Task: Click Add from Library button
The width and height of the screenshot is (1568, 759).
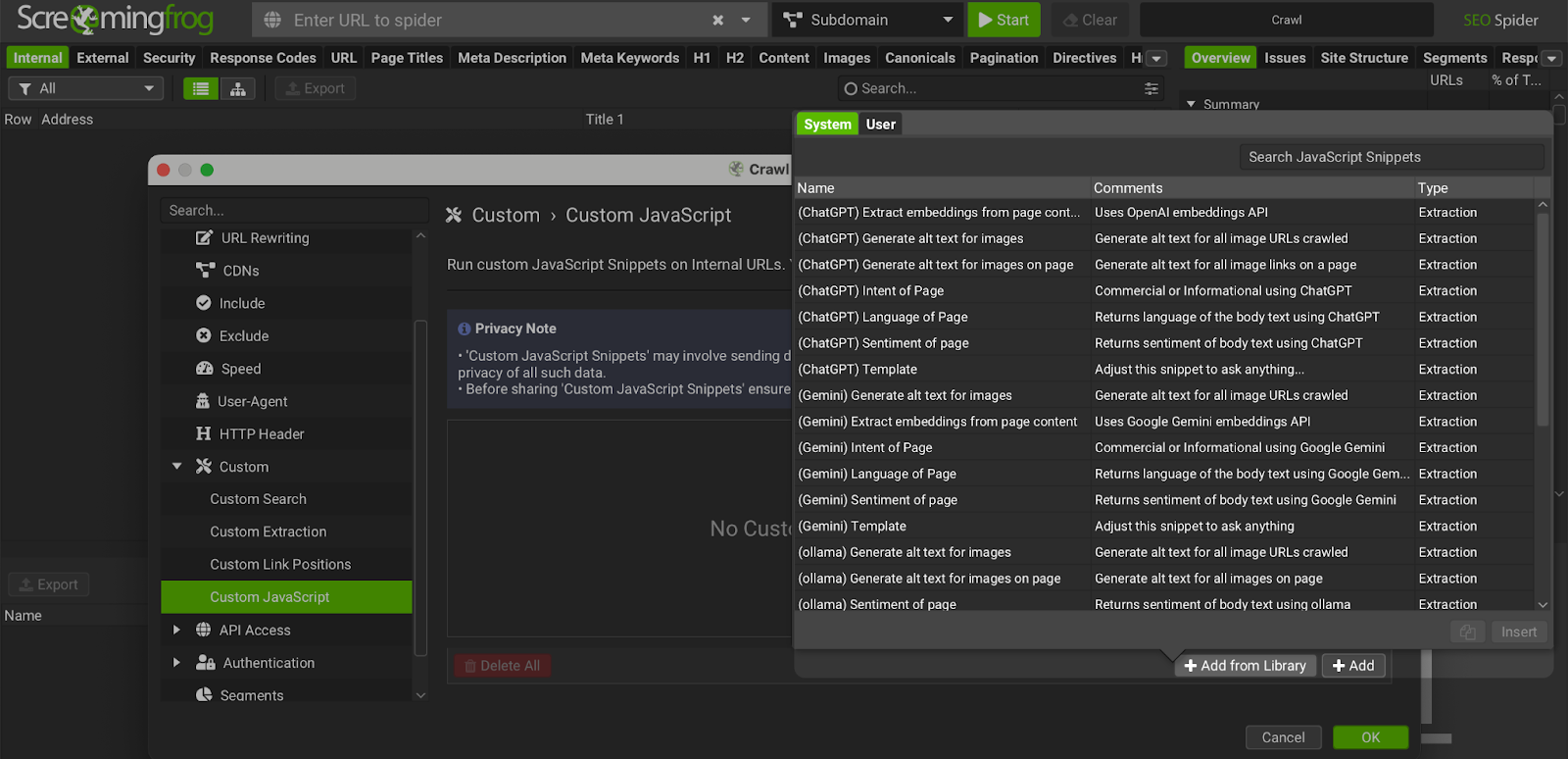Action: (x=1245, y=666)
